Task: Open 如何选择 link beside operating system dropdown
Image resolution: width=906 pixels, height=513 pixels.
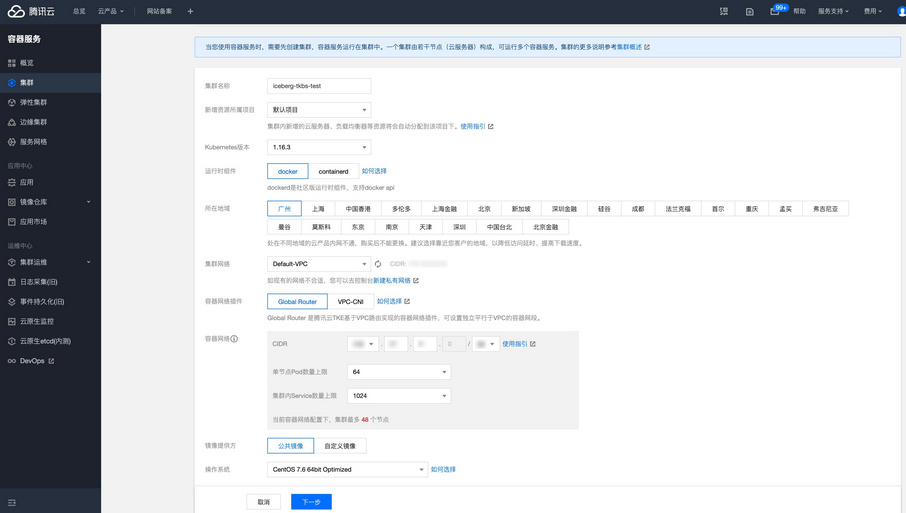Action: click(x=443, y=470)
